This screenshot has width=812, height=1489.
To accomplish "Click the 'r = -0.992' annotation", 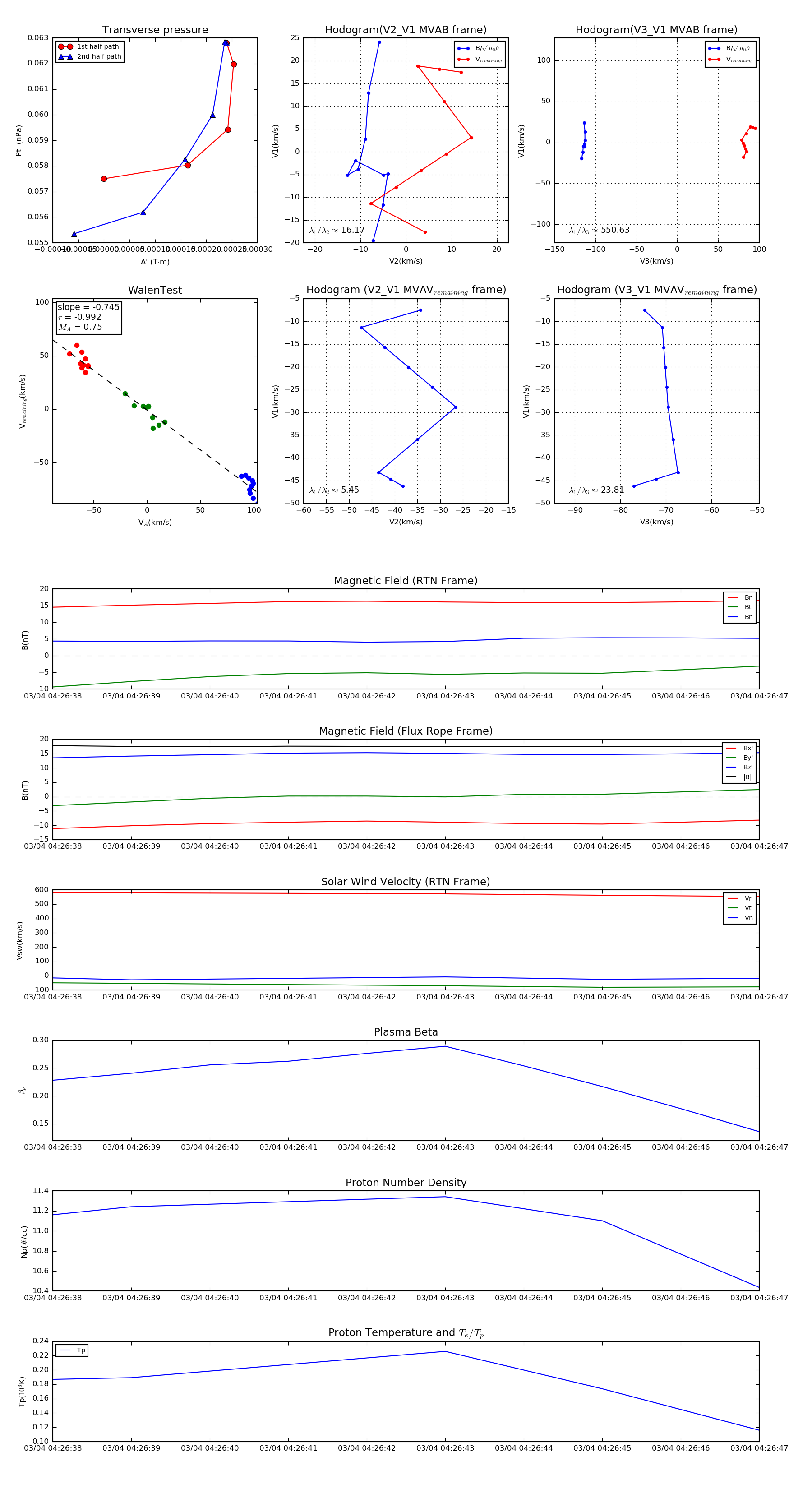I will [80, 317].
